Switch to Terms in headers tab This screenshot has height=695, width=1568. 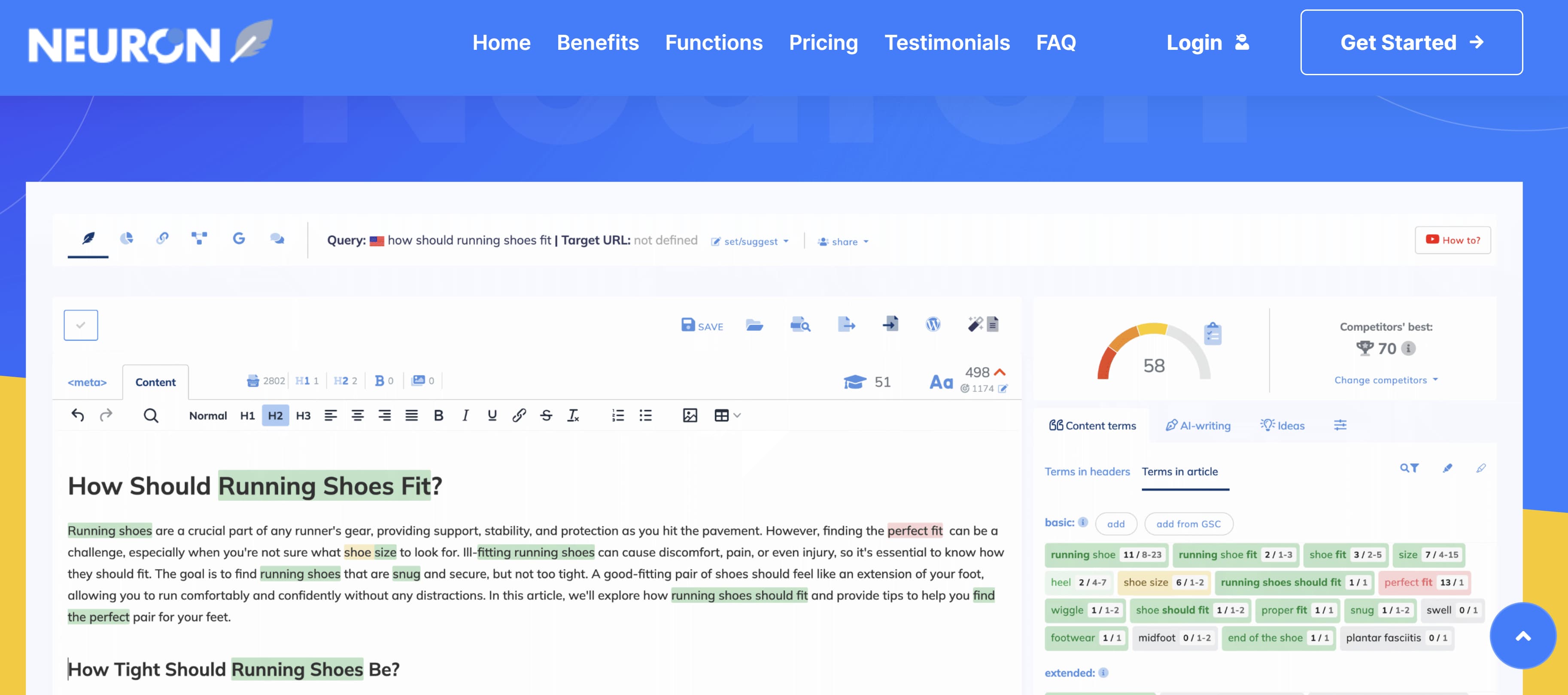click(1087, 472)
